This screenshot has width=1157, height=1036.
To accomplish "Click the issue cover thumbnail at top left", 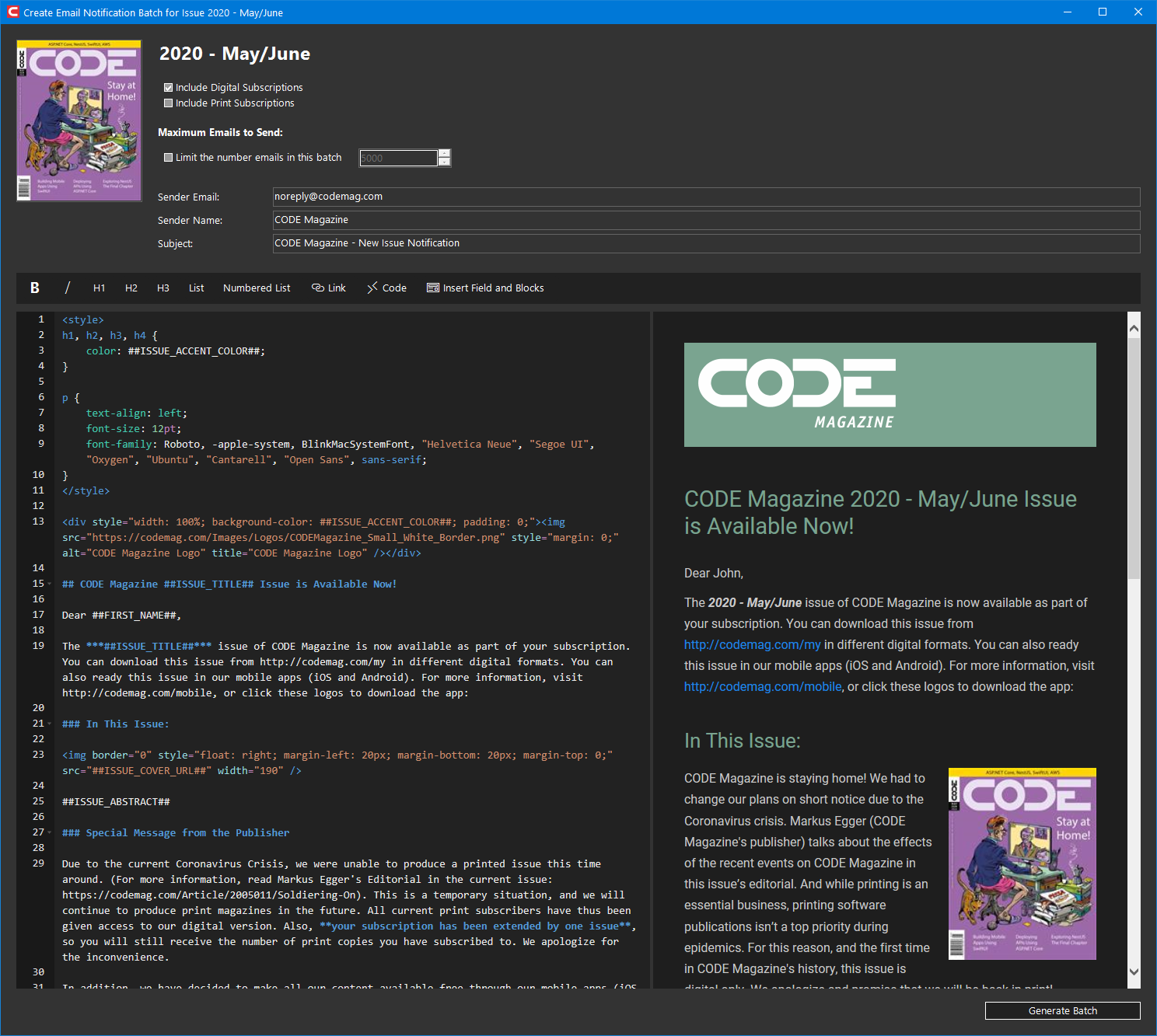I will [79, 120].
